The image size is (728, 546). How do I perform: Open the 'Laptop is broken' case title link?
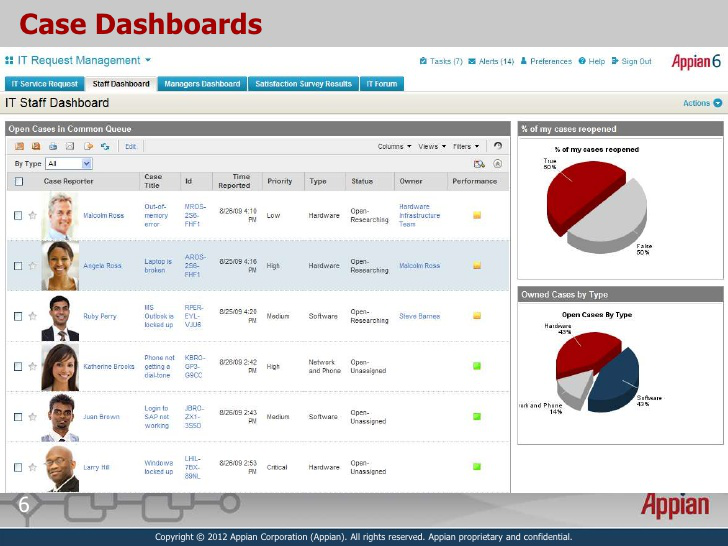(158, 266)
